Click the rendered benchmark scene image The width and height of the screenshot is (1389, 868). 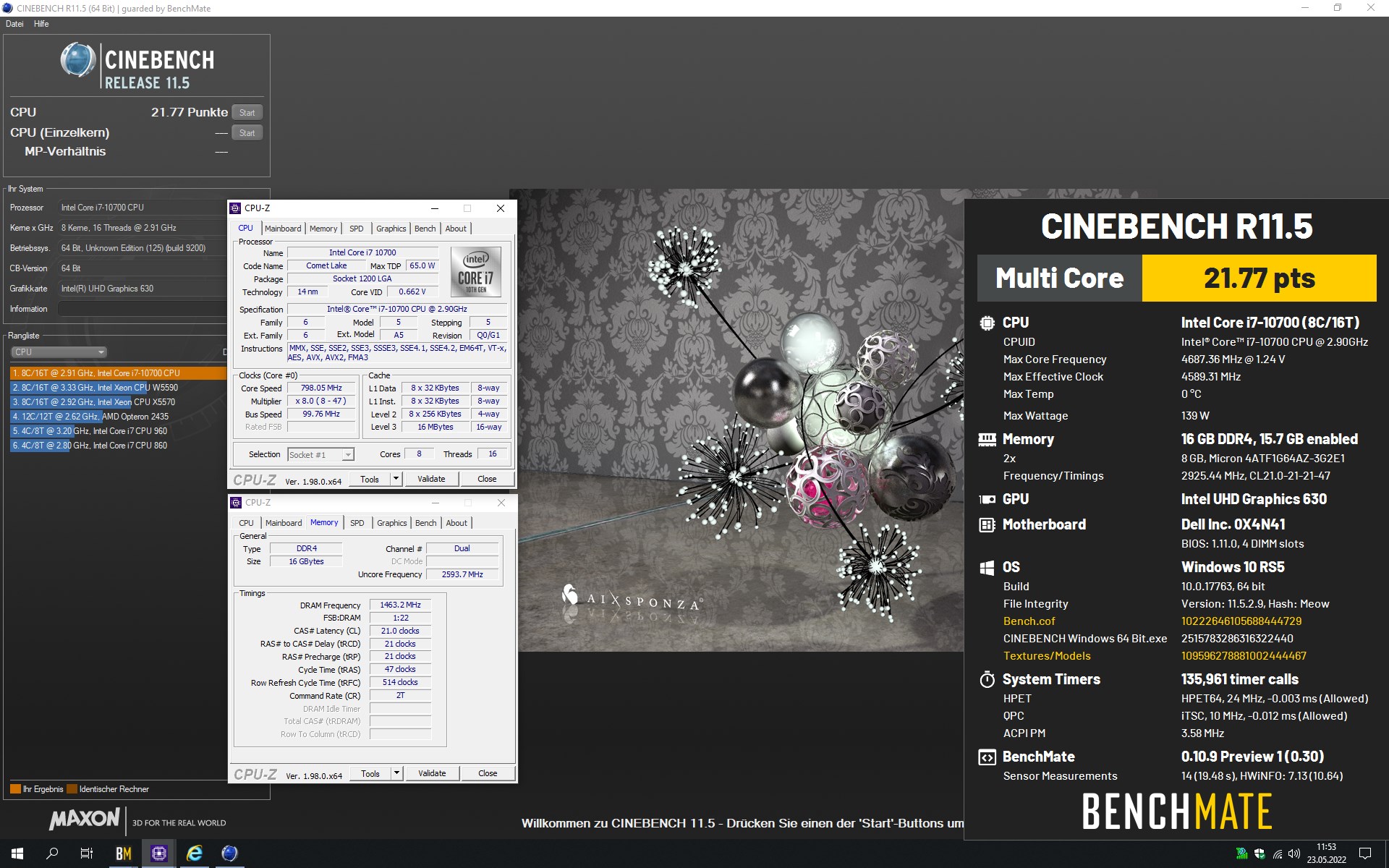click(736, 420)
